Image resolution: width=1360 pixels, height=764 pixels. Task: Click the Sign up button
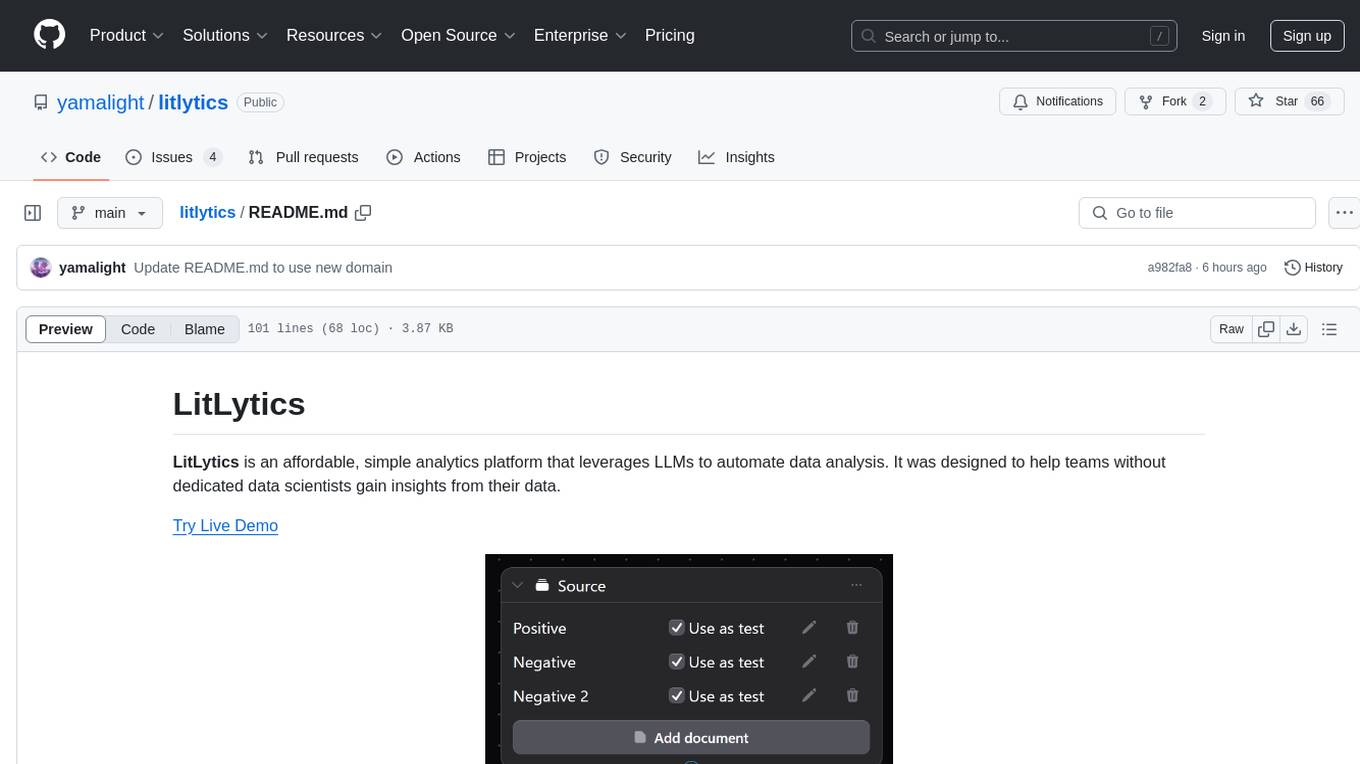coord(1307,35)
